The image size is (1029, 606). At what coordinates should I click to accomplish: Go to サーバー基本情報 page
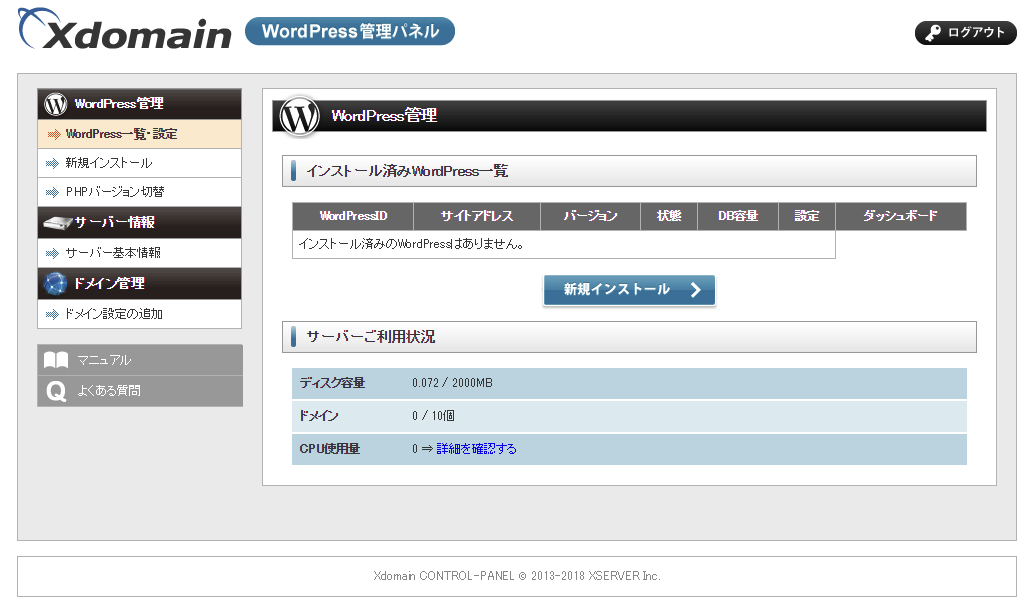point(112,253)
